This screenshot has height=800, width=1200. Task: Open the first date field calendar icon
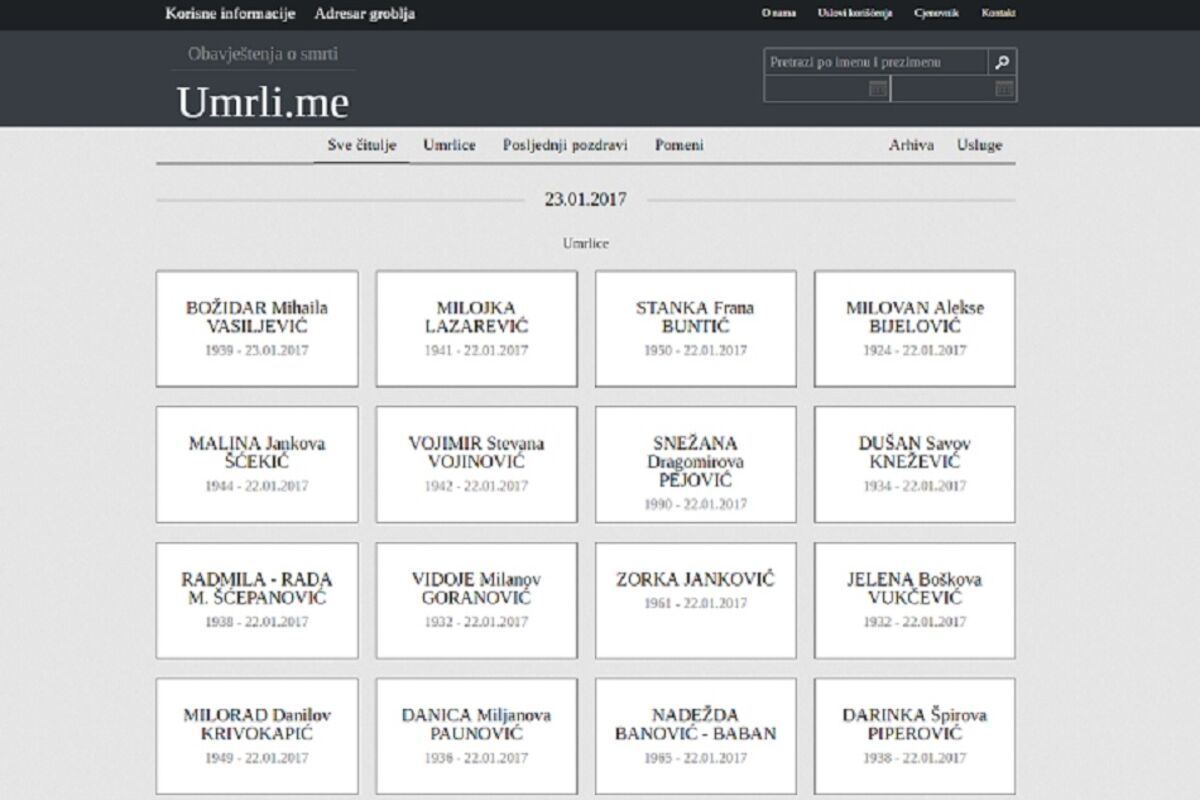877,90
